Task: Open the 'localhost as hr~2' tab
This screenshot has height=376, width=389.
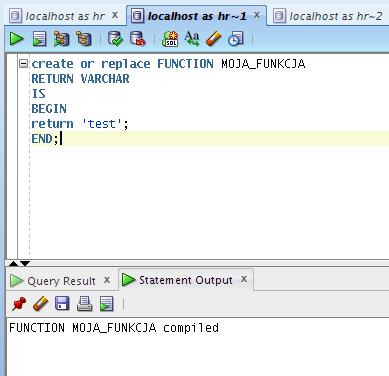Action: [x=336, y=16]
